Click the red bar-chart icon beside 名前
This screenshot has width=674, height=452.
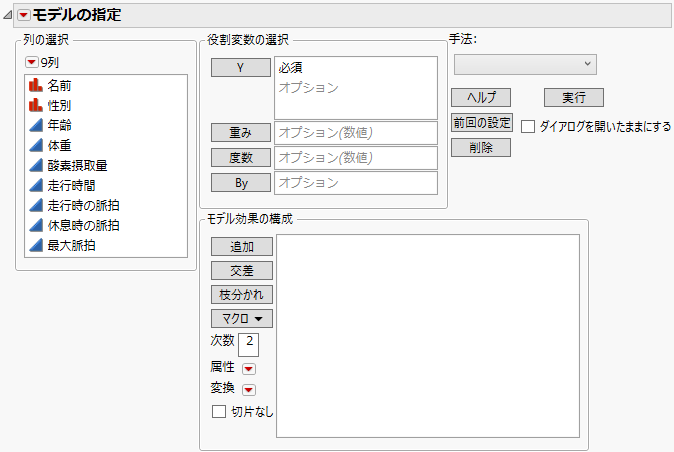pyautogui.click(x=34, y=85)
